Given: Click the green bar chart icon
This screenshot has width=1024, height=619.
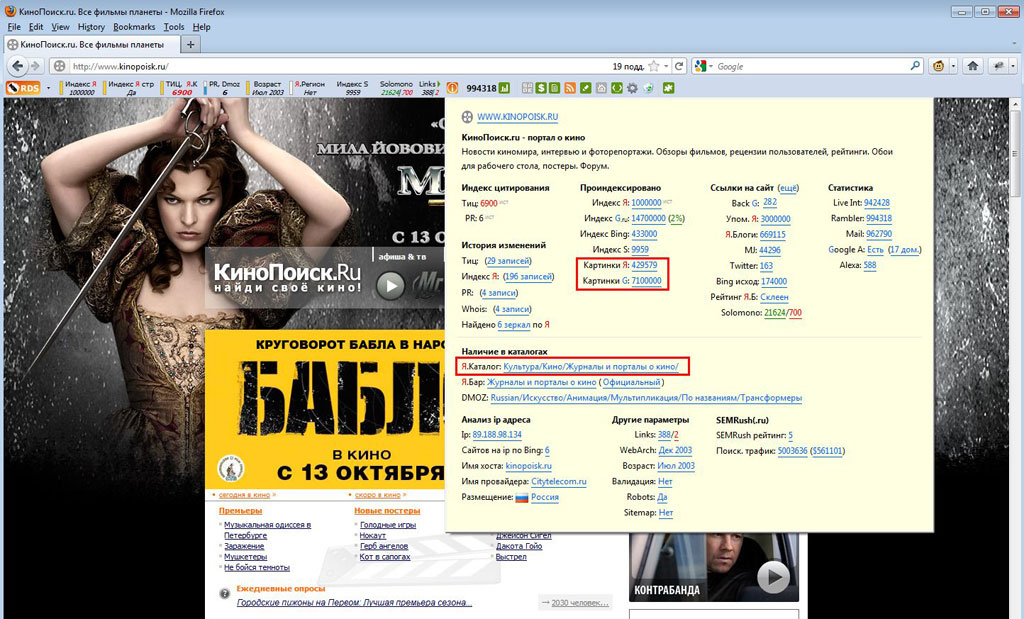Looking at the screenshot, I should point(505,88).
